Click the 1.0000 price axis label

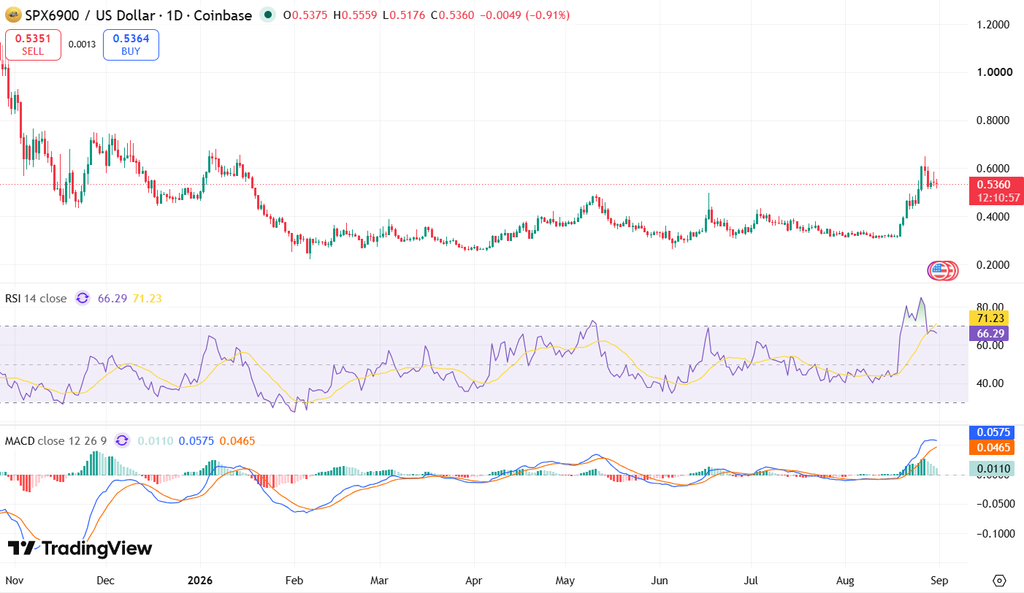[x=995, y=72]
